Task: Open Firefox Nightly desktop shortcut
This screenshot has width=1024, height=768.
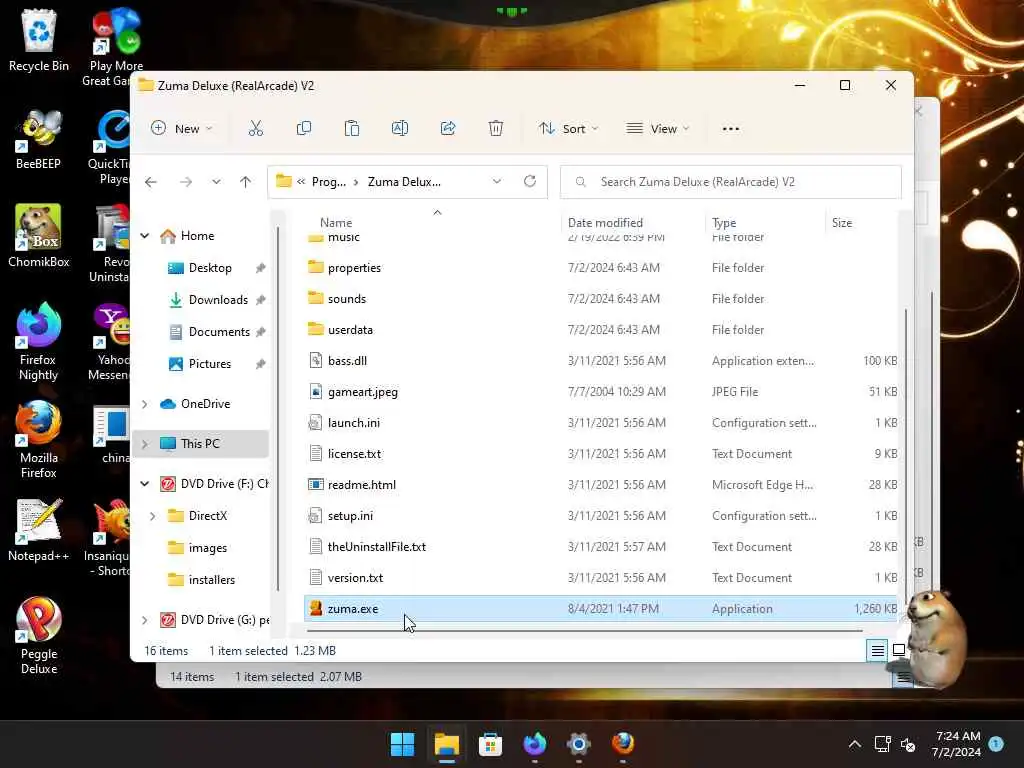Action: tap(39, 341)
